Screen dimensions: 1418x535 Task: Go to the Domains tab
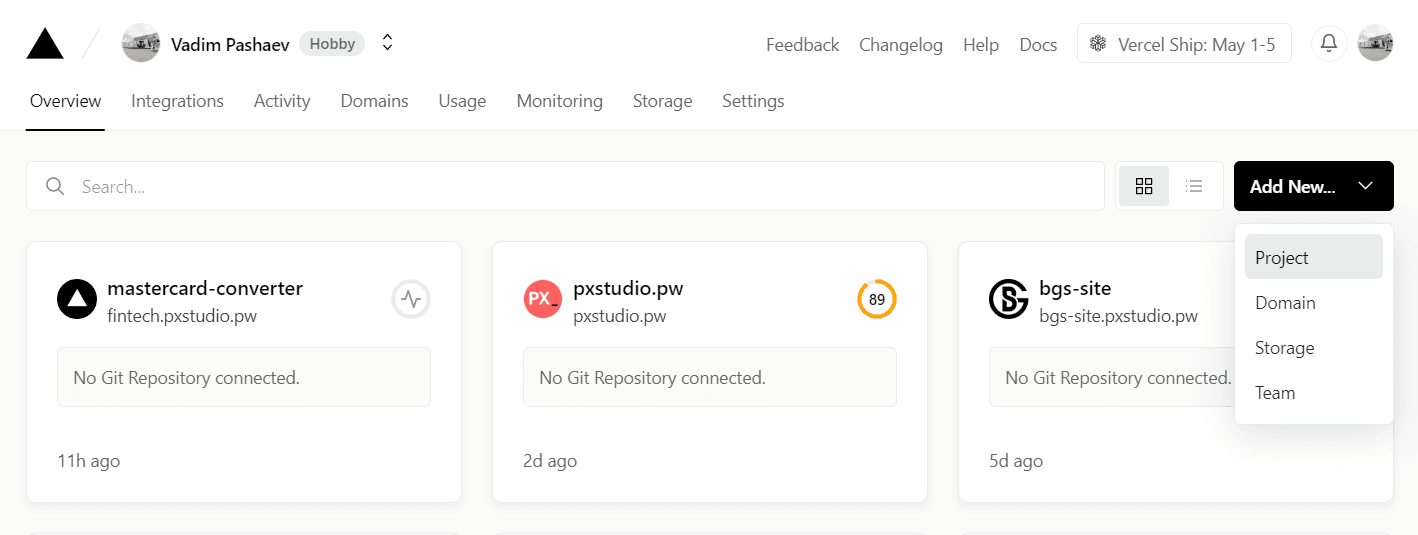(374, 101)
